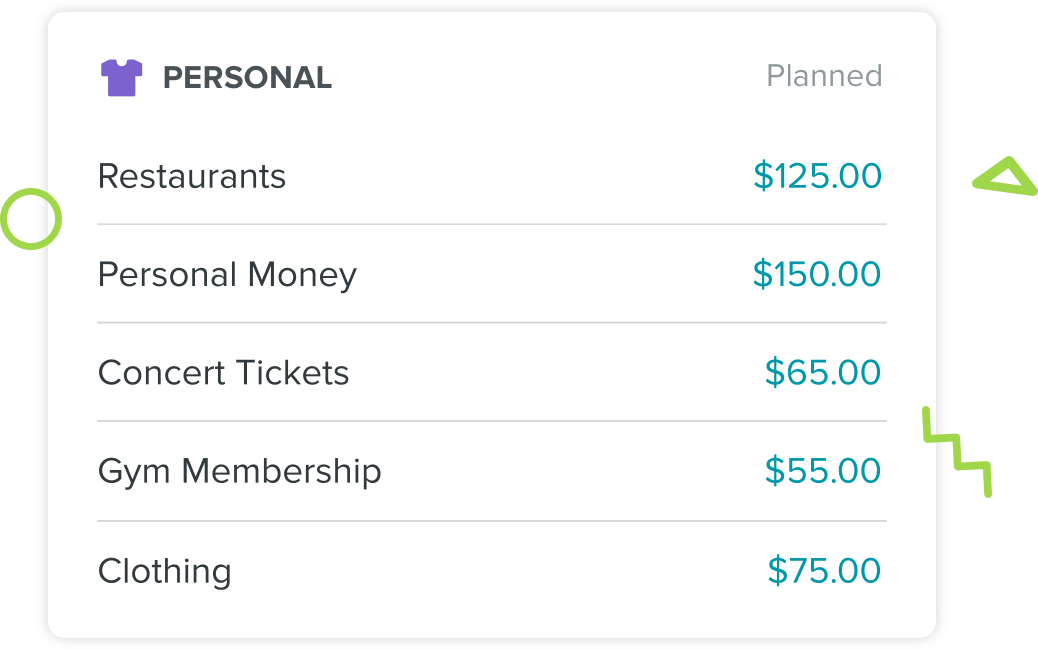The width and height of the screenshot is (1038, 650).
Task: Edit the $65.00 Concert Tickets amount
Action: pos(823,372)
